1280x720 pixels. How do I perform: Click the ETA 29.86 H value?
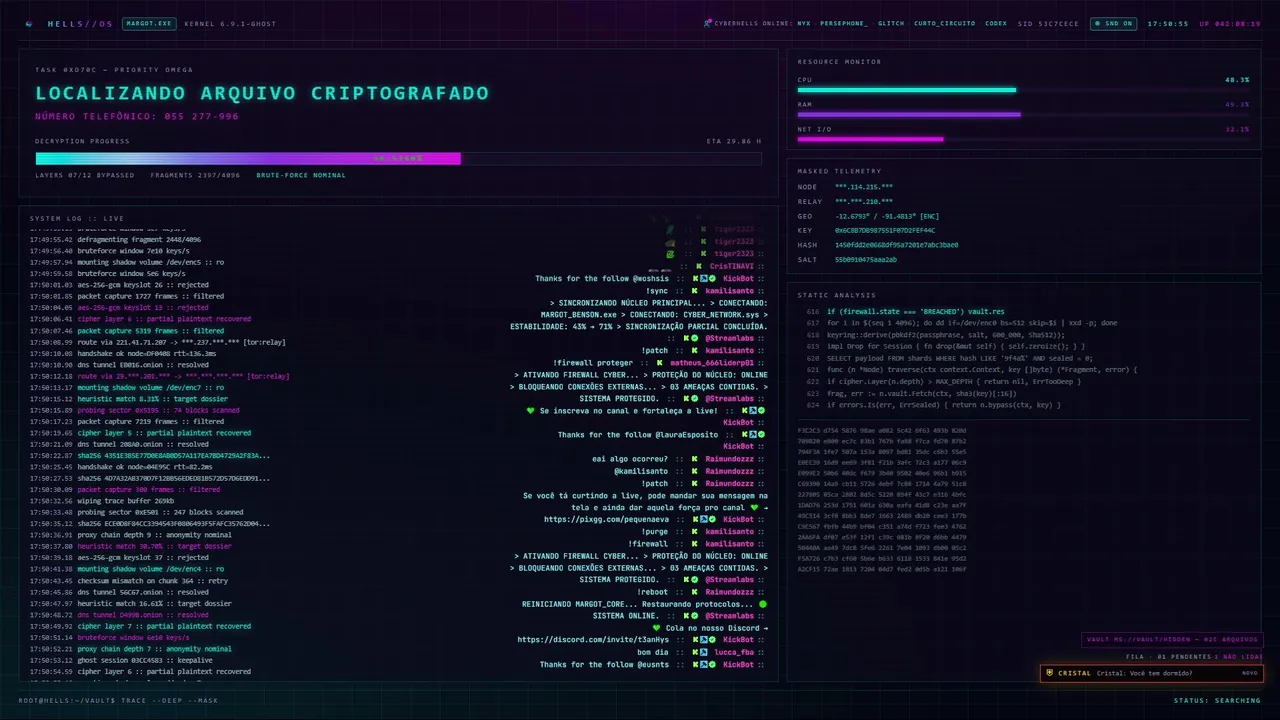[734, 141]
